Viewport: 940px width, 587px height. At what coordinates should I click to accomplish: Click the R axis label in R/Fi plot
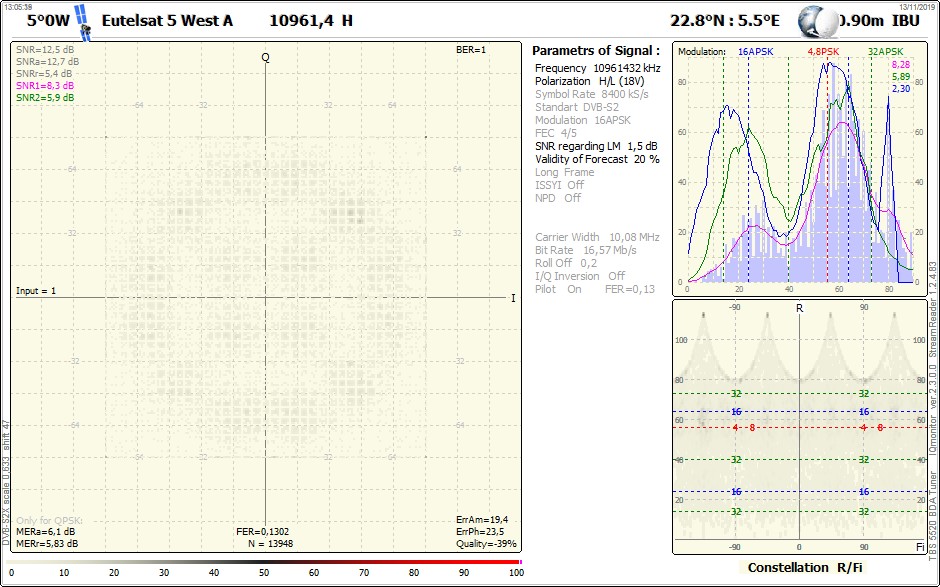799,308
